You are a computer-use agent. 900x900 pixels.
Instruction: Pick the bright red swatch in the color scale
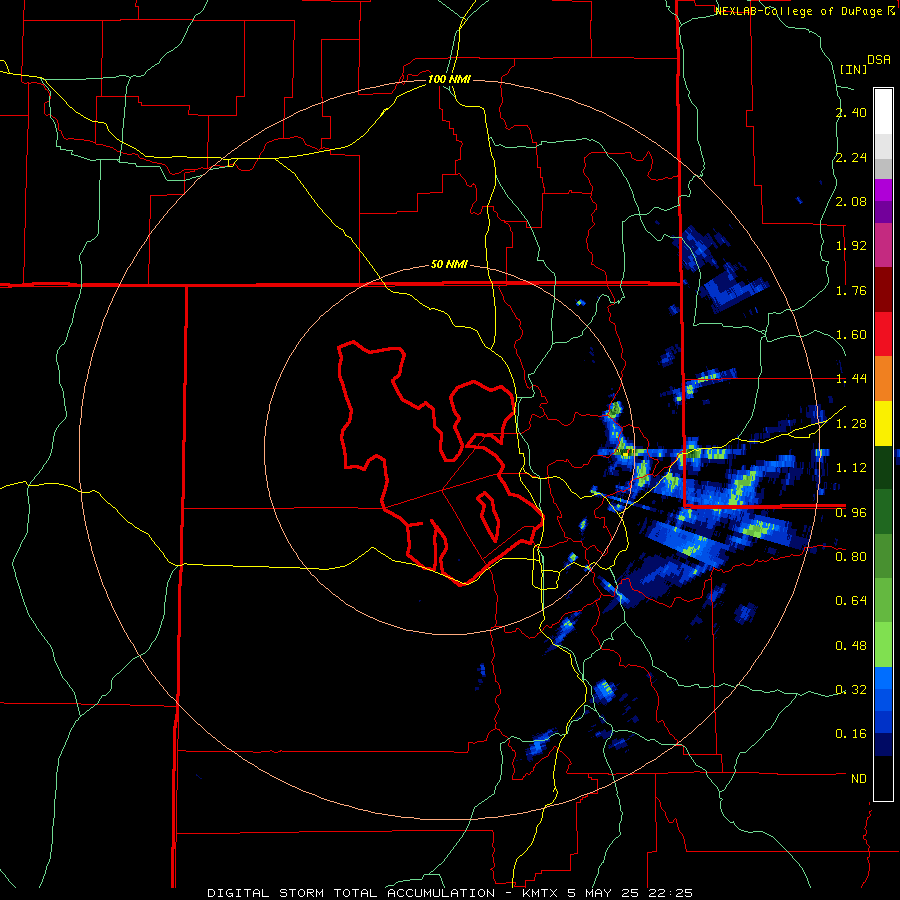tap(883, 335)
